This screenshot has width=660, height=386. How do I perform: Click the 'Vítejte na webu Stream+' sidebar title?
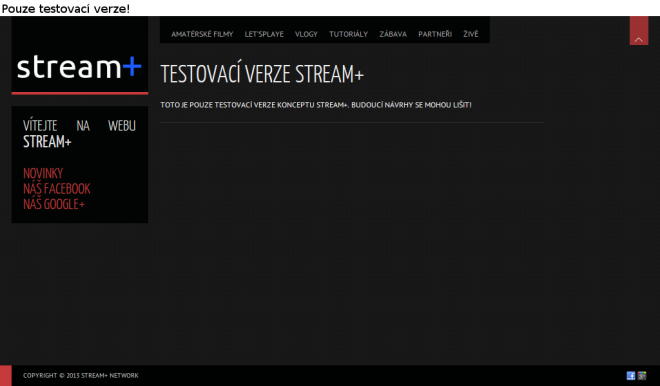[x=80, y=133]
